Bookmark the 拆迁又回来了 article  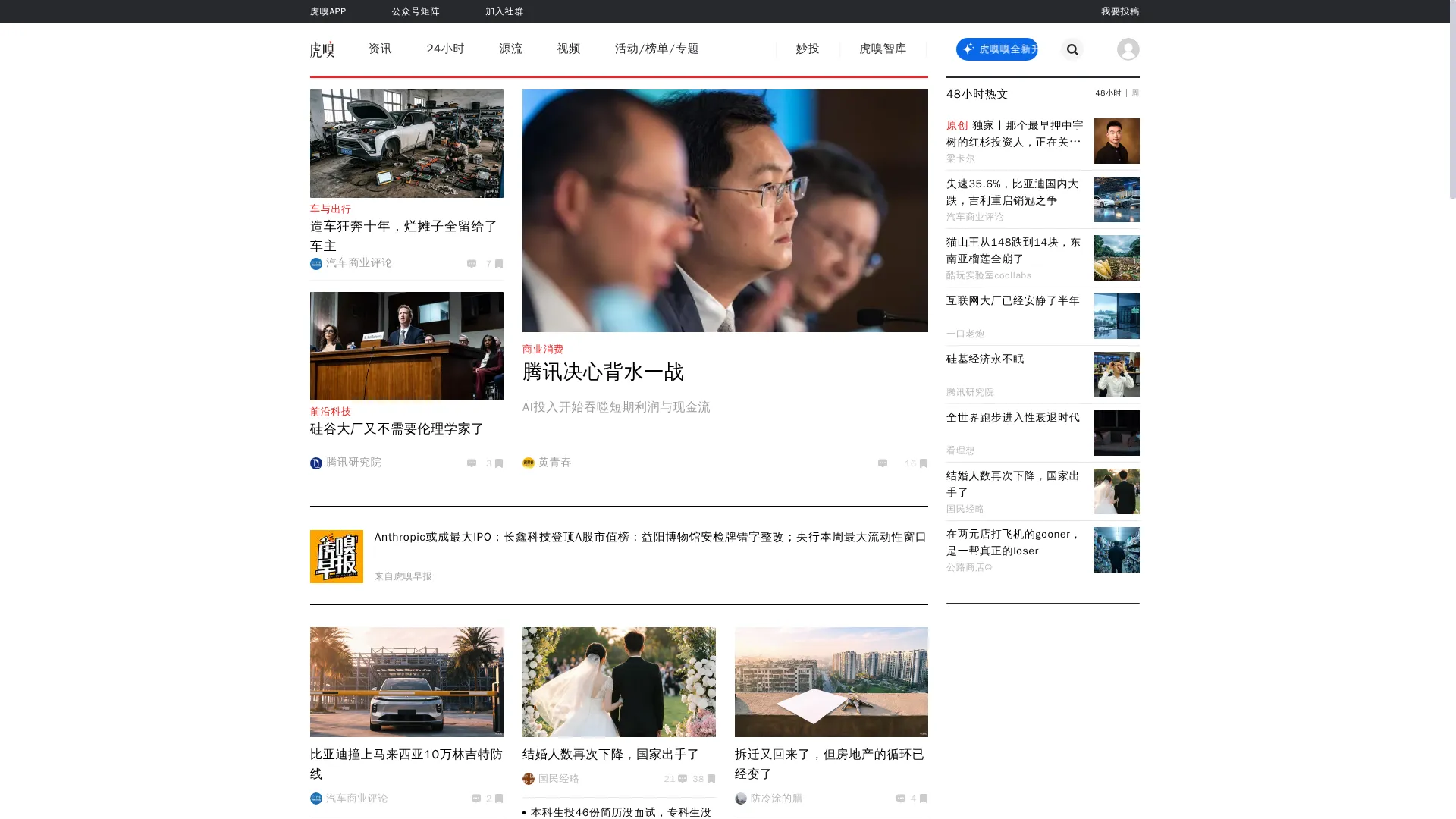pos(923,799)
